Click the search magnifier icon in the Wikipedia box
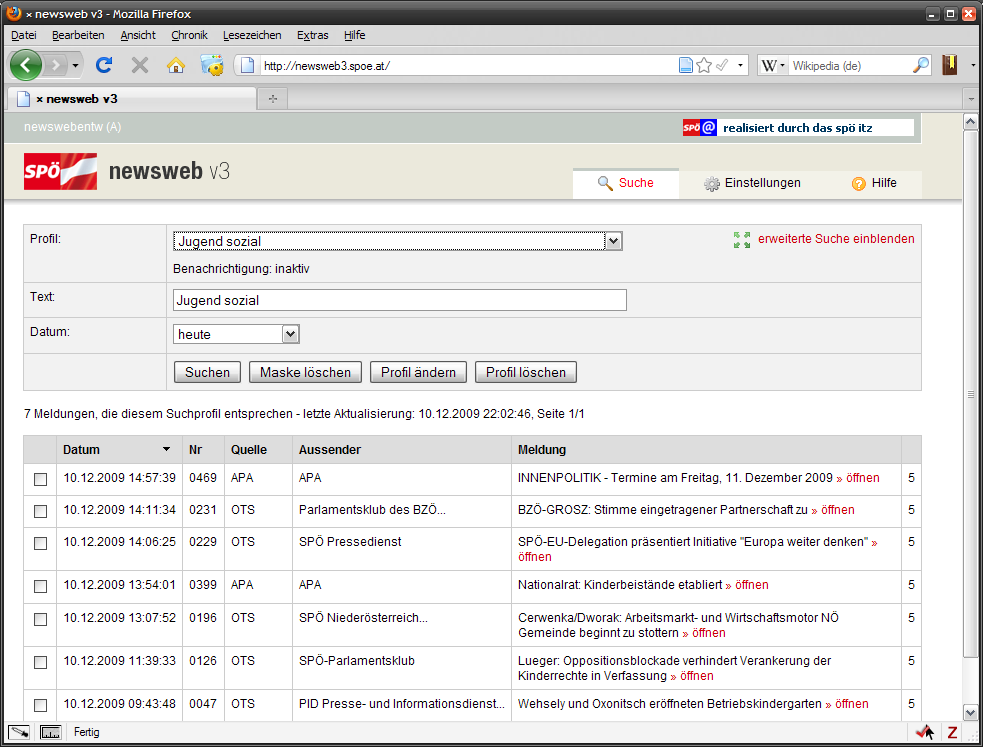 (x=921, y=65)
